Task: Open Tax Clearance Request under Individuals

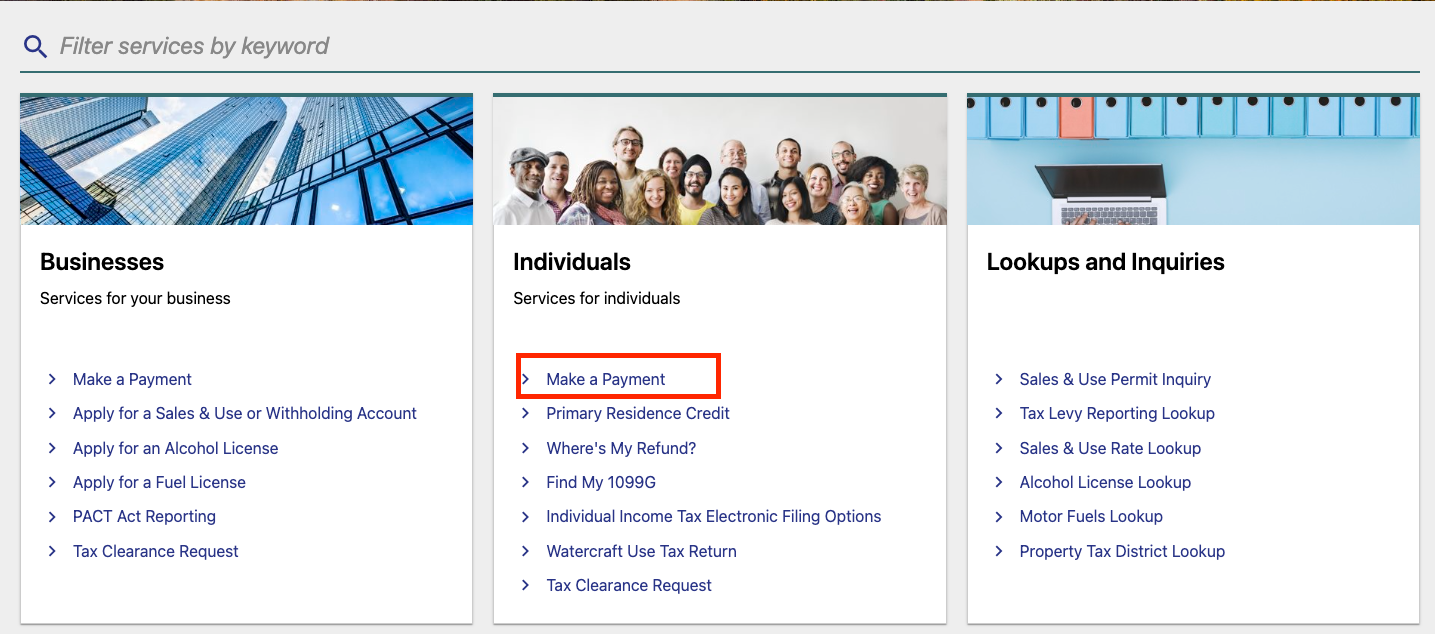Action: [629, 585]
